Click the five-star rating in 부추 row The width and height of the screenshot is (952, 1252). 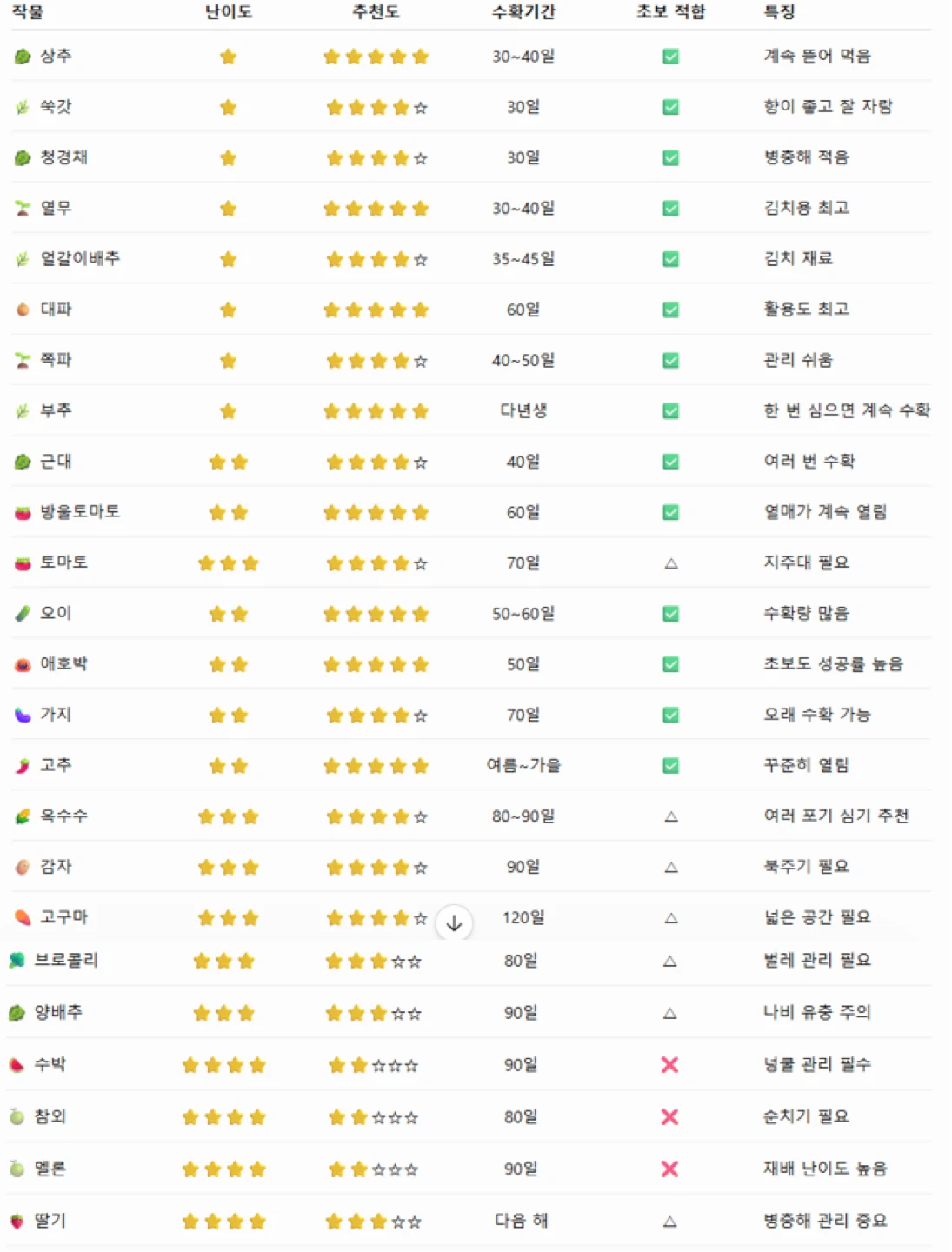tap(376, 411)
